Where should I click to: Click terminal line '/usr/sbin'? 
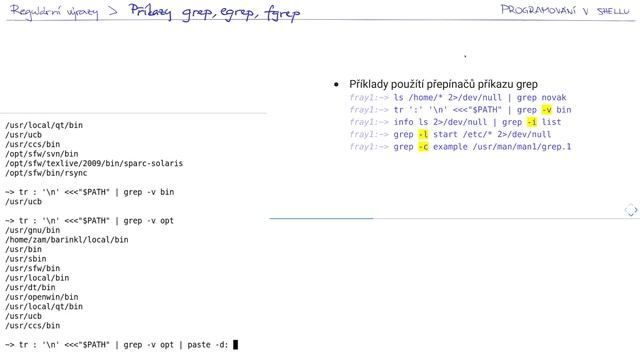tap(26, 259)
